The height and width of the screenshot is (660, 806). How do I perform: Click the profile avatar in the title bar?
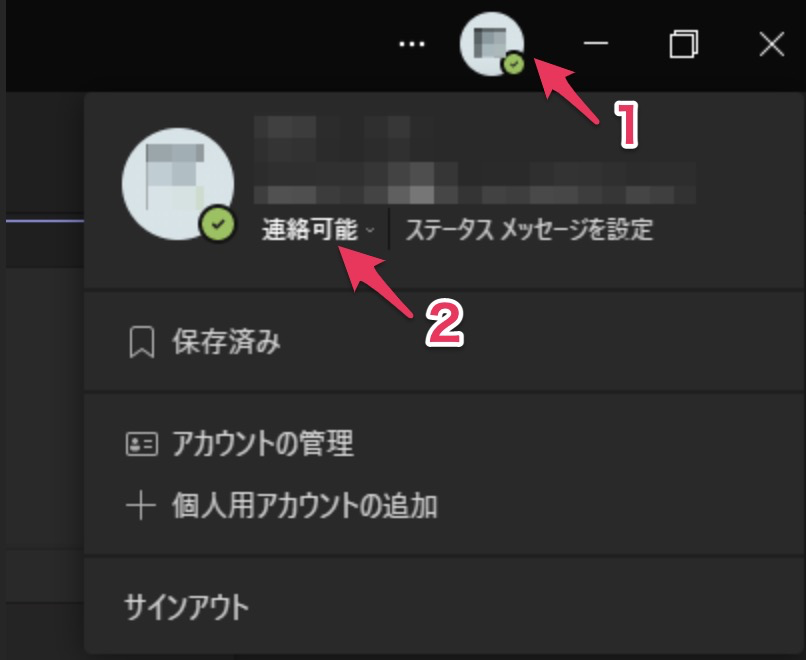click(x=492, y=44)
